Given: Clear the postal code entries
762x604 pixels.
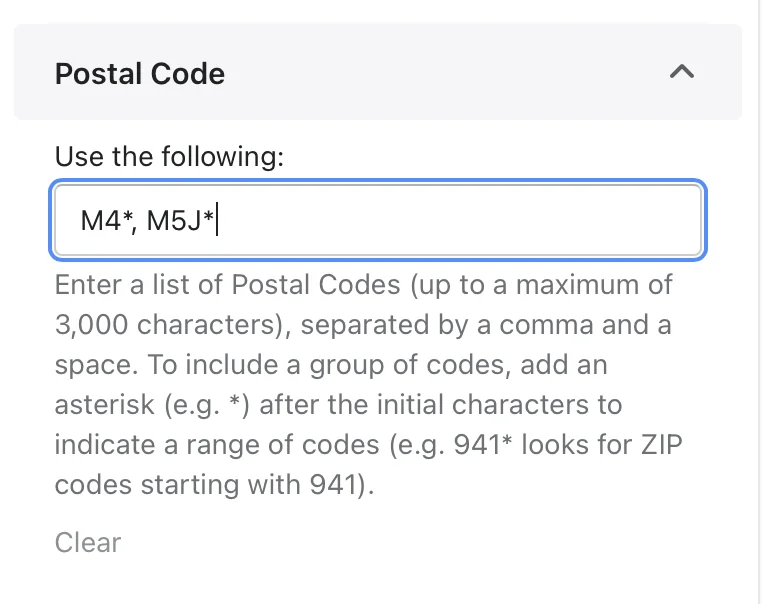Looking at the screenshot, I should pos(88,542).
